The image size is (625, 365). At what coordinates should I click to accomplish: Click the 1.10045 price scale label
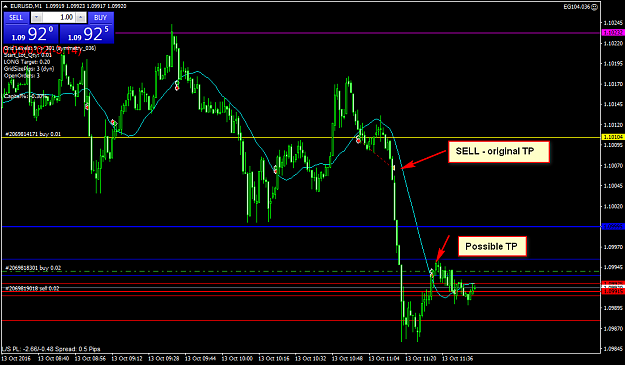click(614, 186)
